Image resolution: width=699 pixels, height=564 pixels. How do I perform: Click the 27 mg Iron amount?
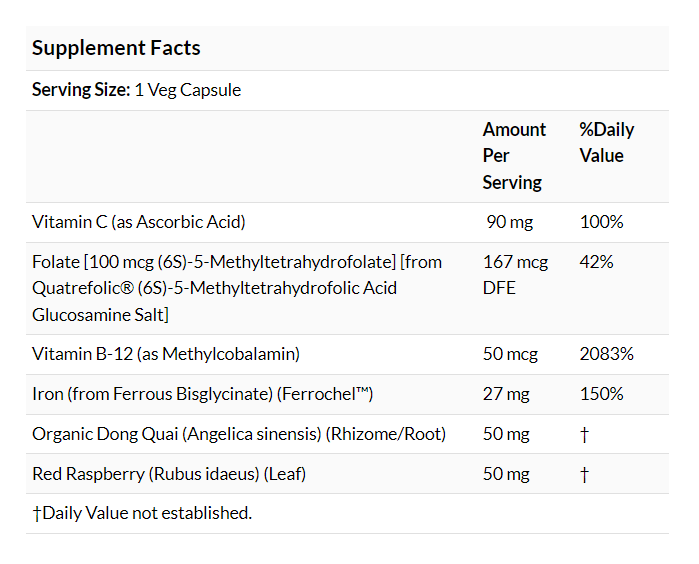506,394
